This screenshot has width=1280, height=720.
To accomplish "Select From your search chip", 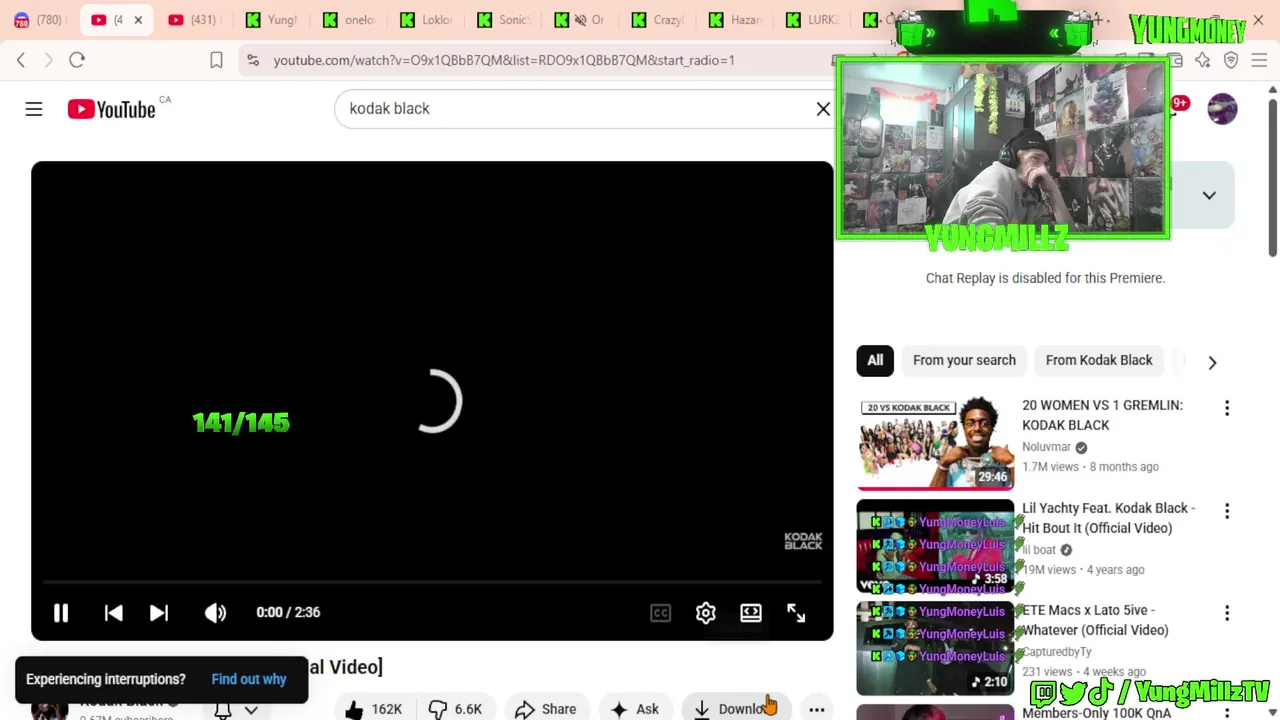I will tap(964, 361).
